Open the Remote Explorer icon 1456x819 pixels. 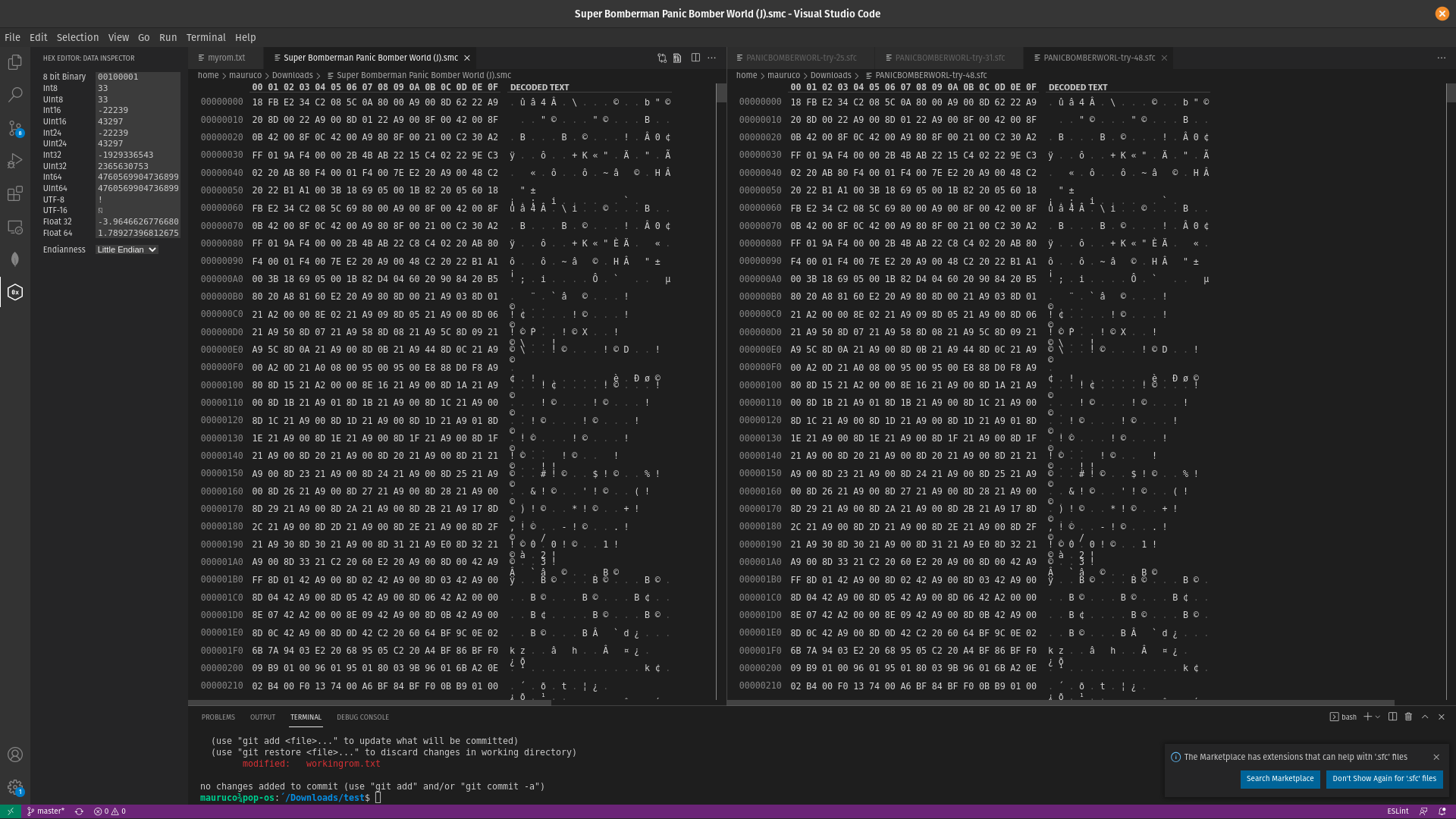(15, 227)
